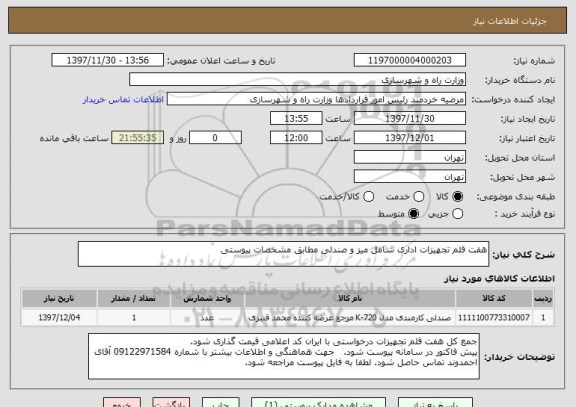The height and width of the screenshot is (407, 576).
Task: Click the validity time field 12:00
Action: pos(296,138)
